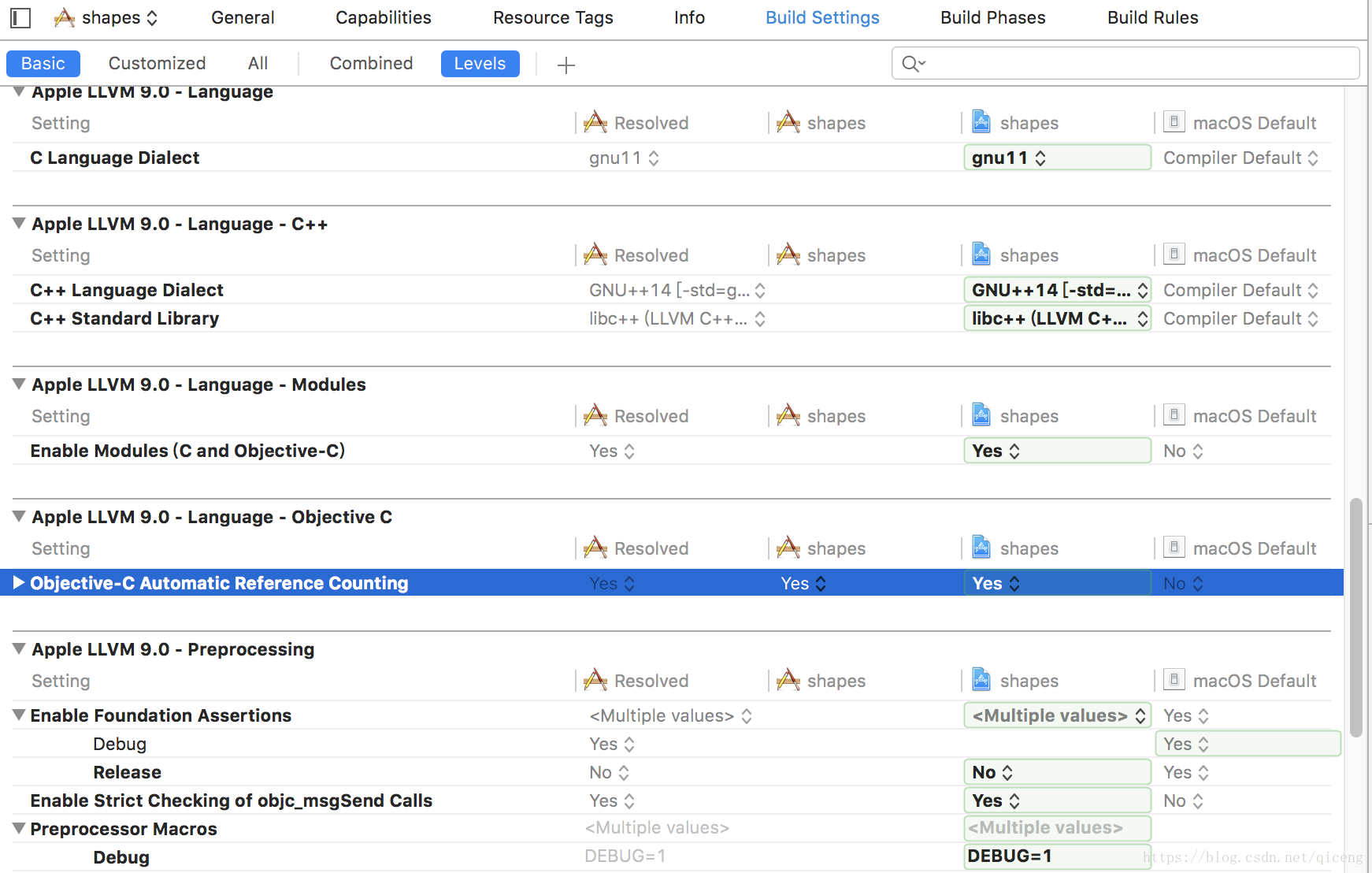Click the vertical scrollbar thumb

(x=1355, y=617)
